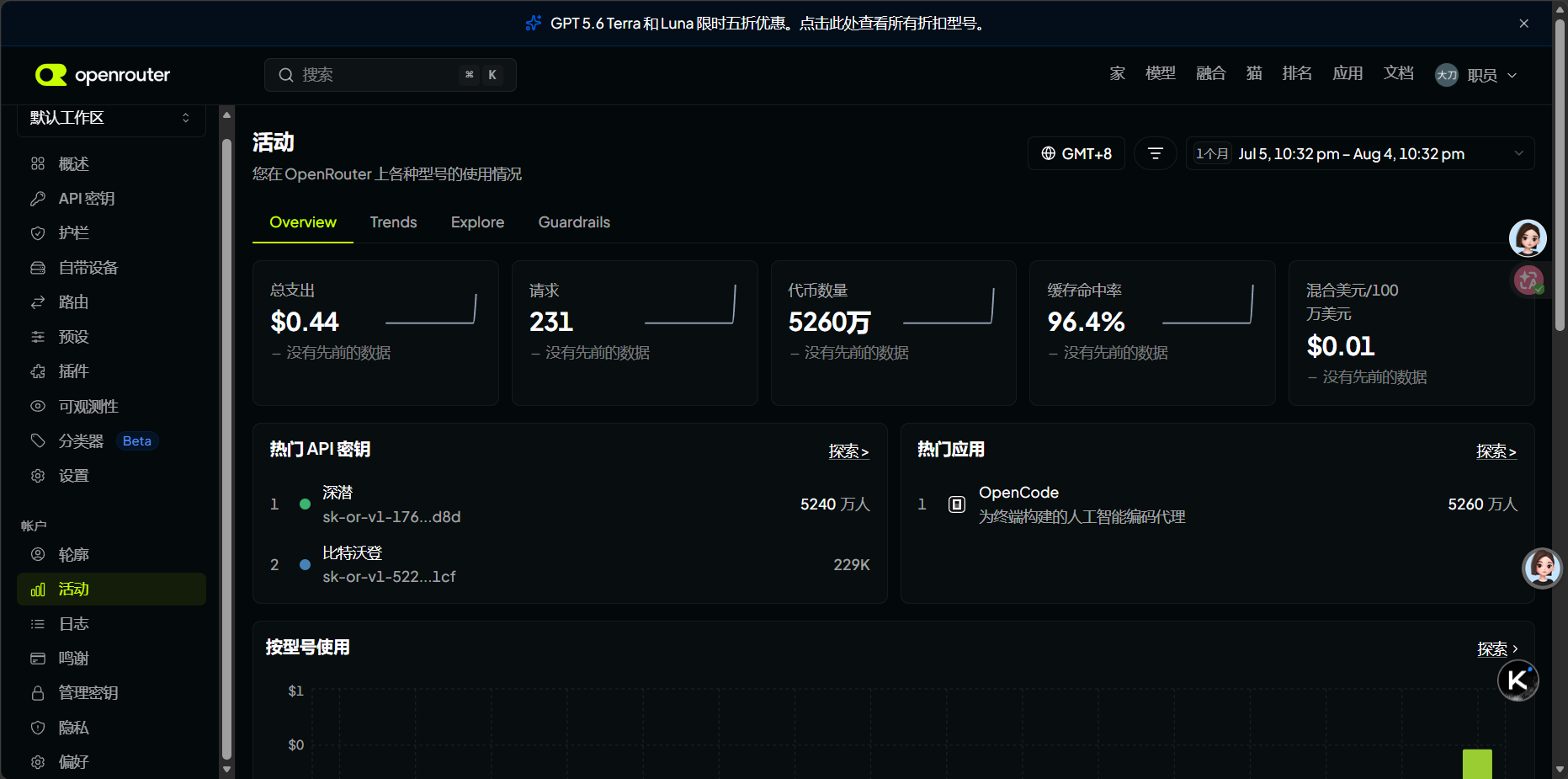Click 探索 link in 热门应用
1568x779 pixels.
click(x=1496, y=451)
